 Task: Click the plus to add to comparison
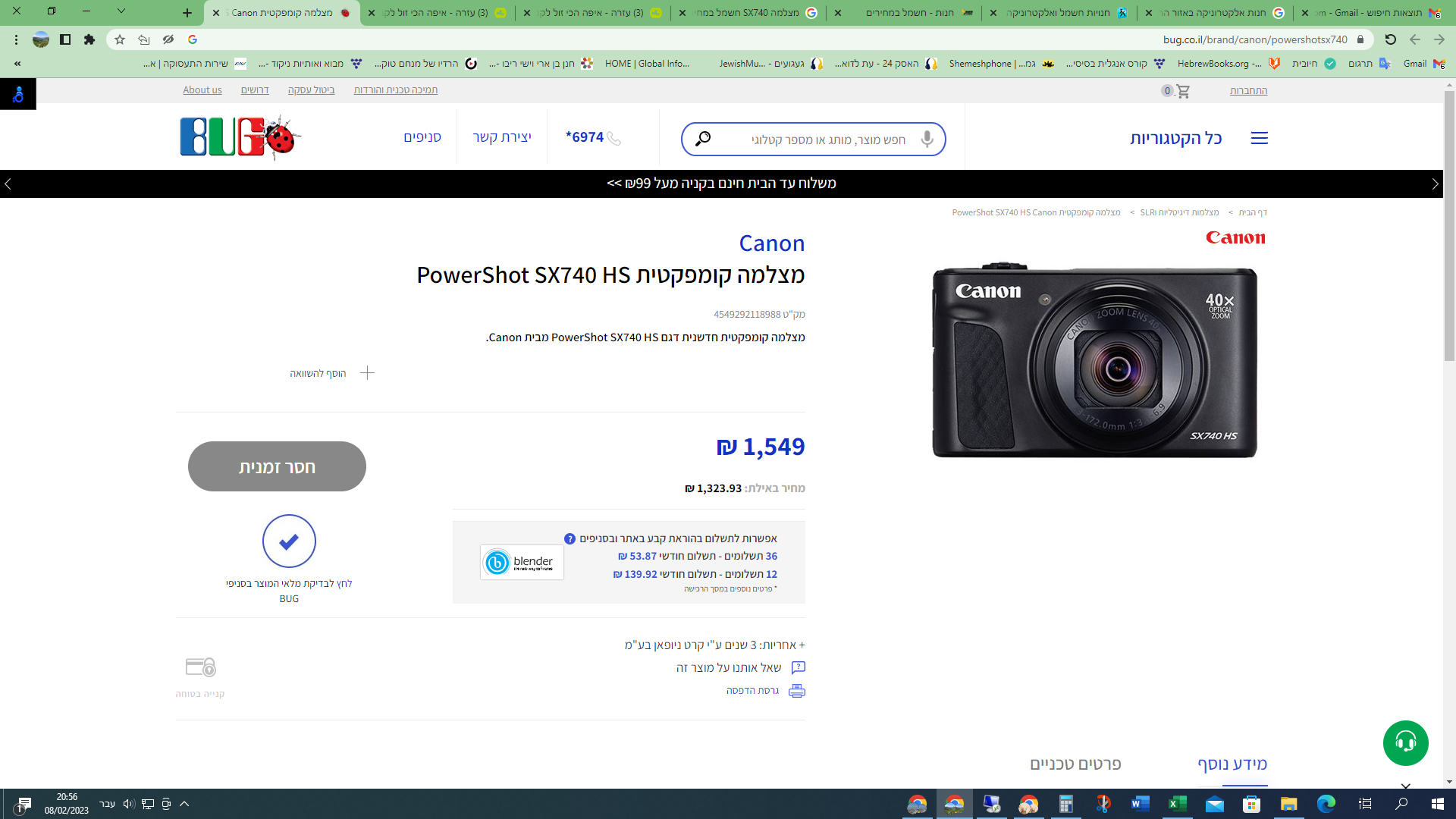[367, 373]
